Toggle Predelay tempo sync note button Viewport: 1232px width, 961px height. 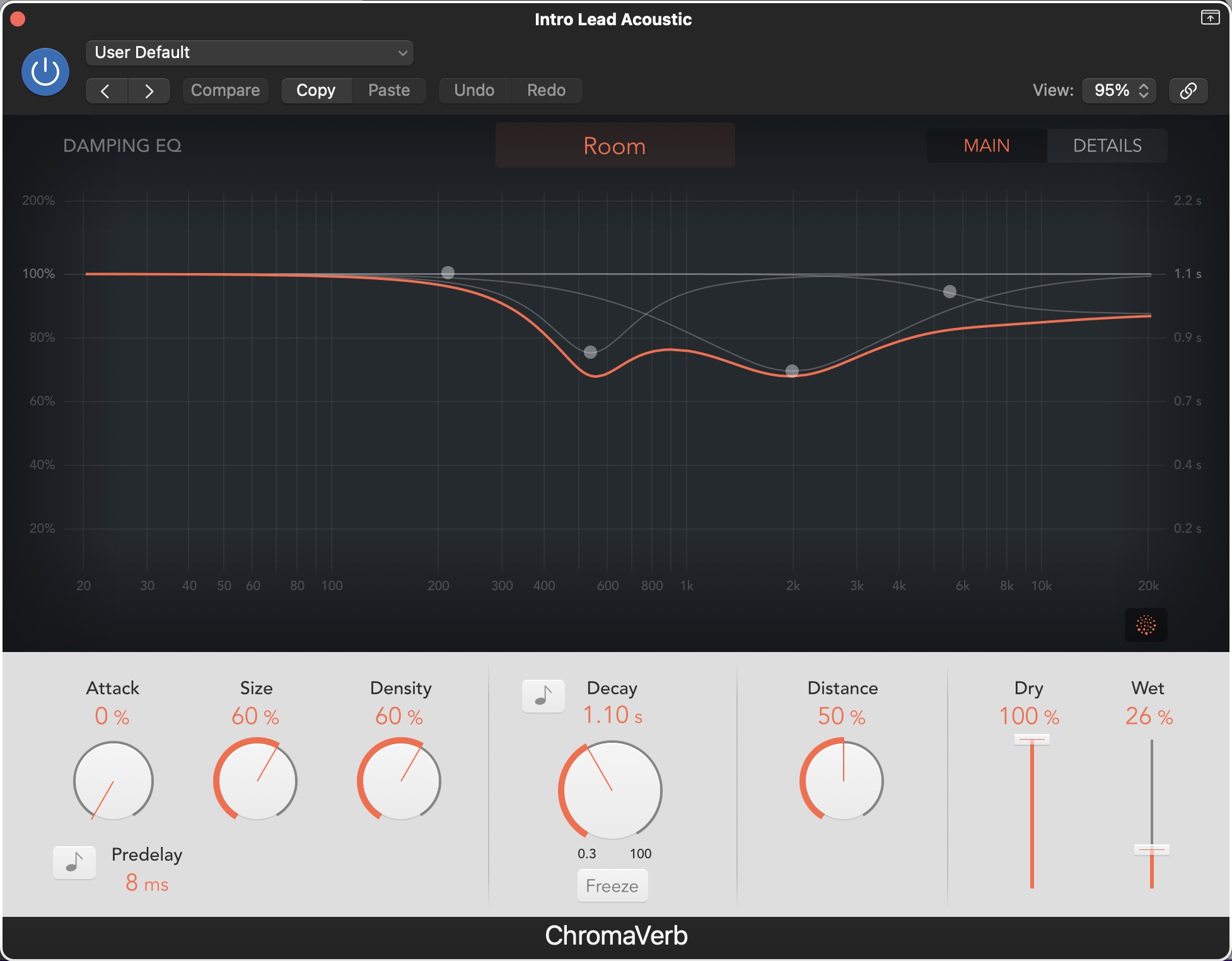(74, 862)
